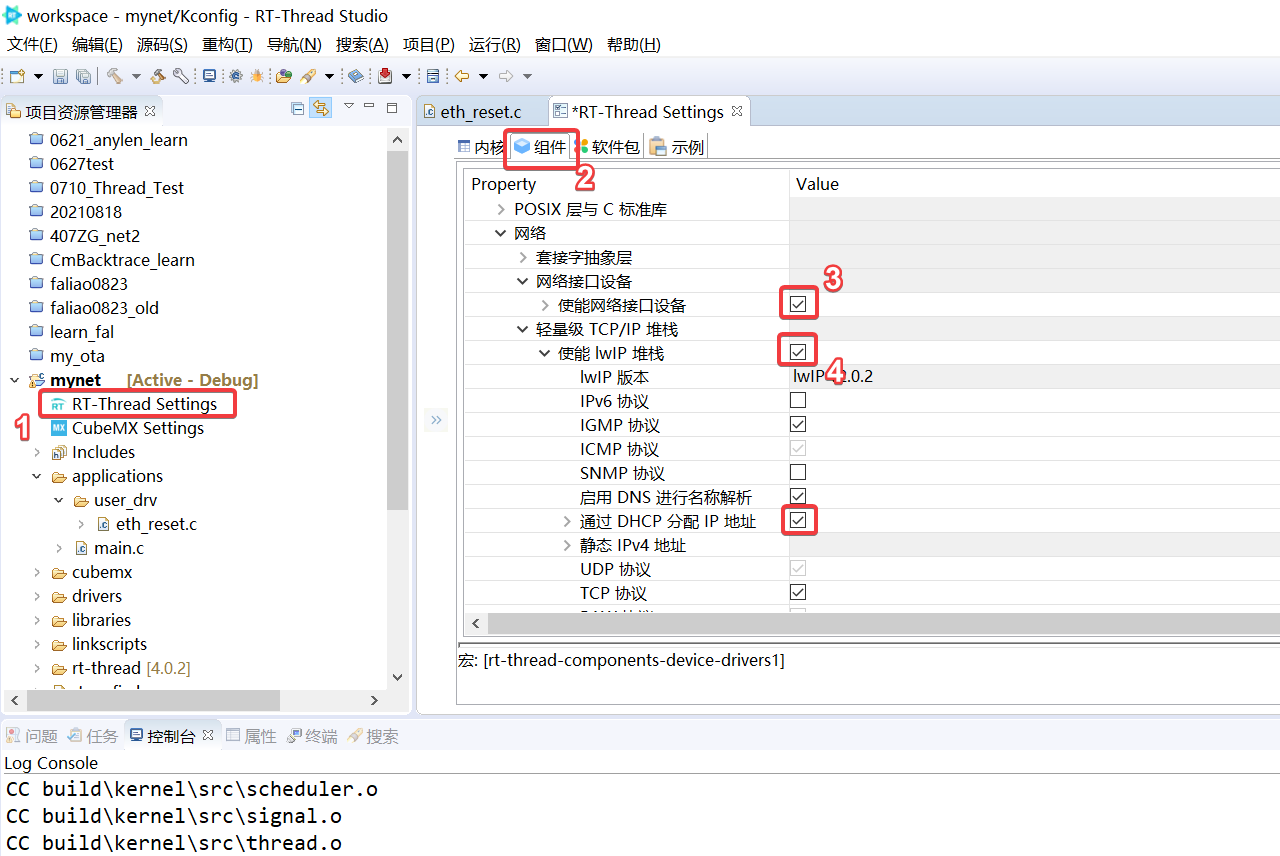Viewport: 1280px width, 856px height.
Task: Switch to eth_reset.c editor tab
Action: click(x=481, y=111)
